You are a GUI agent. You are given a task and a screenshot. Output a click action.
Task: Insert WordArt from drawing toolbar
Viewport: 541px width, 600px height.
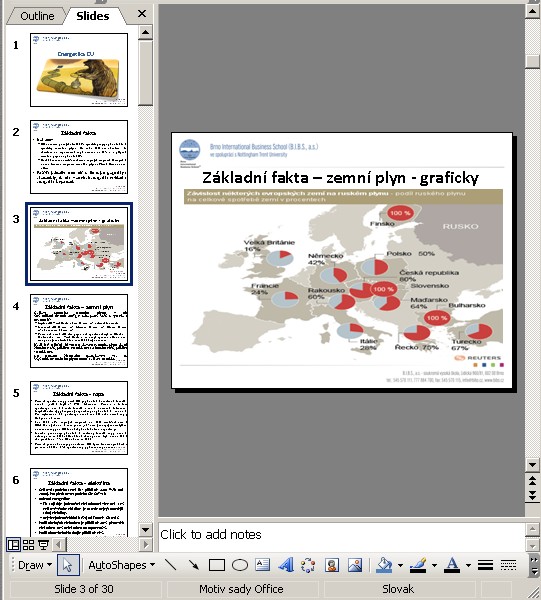tap(286, 565)
